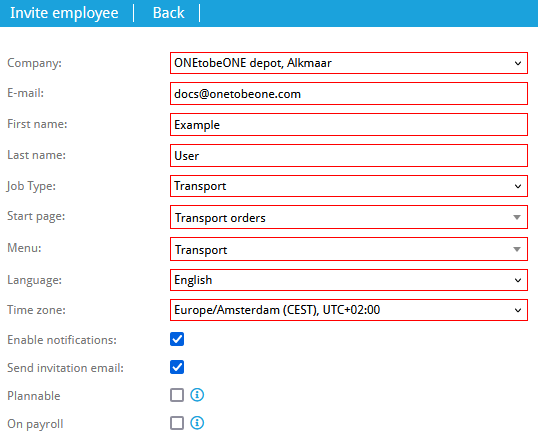Click the Start page label
This screenshot has height=440, width=538.
(x=36, y=217)
